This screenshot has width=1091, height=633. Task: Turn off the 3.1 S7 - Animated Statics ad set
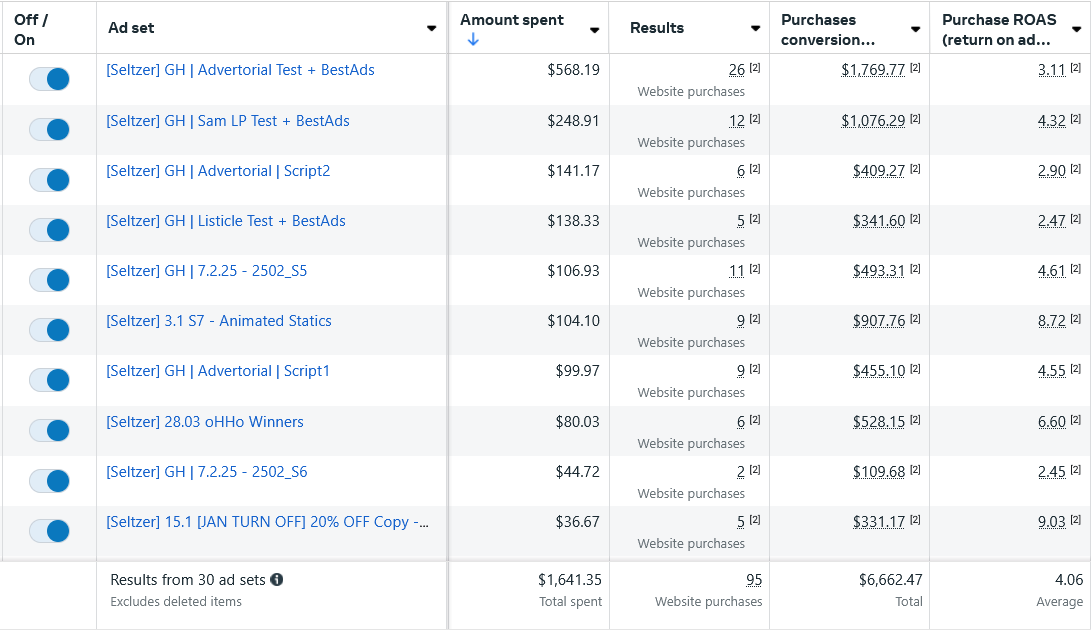pyautogui.click(x=49, y=330)
